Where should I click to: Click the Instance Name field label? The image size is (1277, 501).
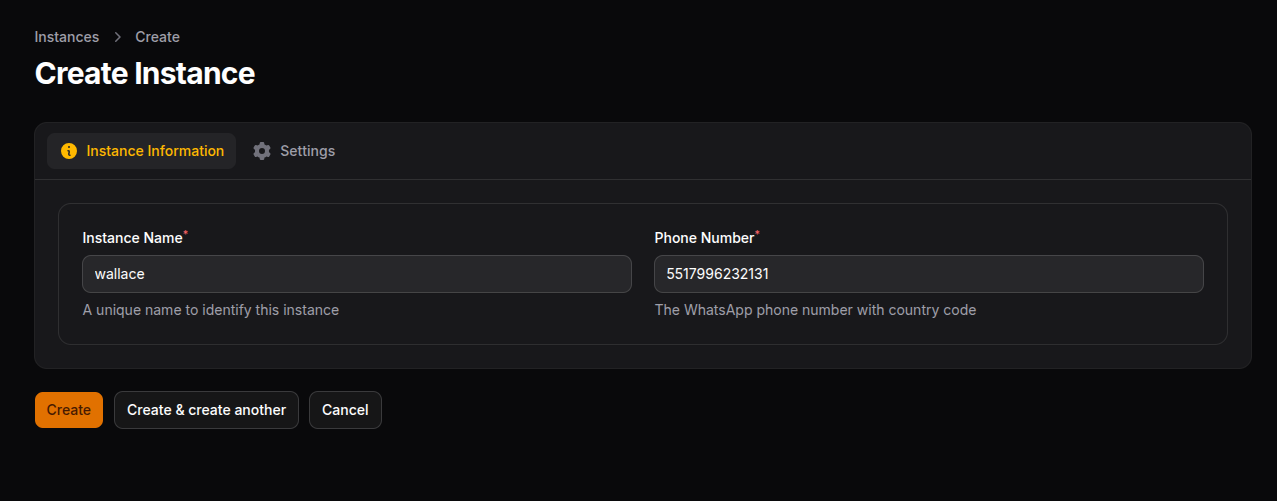(x=132, y=238)
